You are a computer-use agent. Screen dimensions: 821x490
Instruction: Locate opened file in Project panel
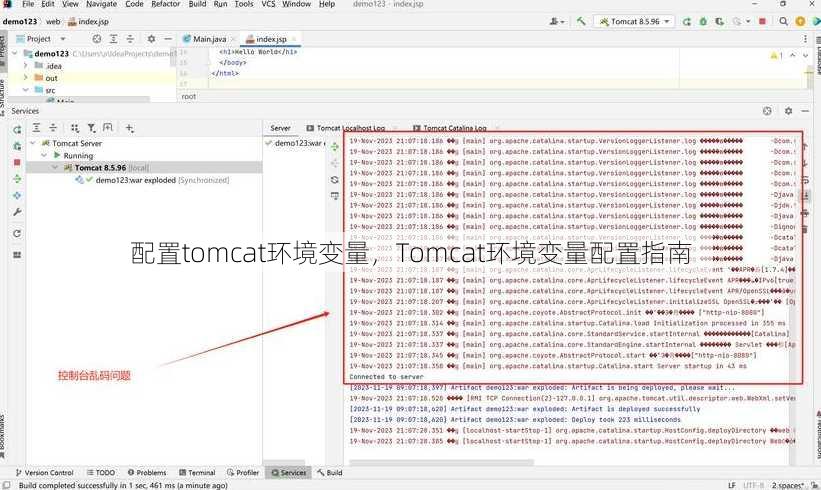click(x=97, y=39)
